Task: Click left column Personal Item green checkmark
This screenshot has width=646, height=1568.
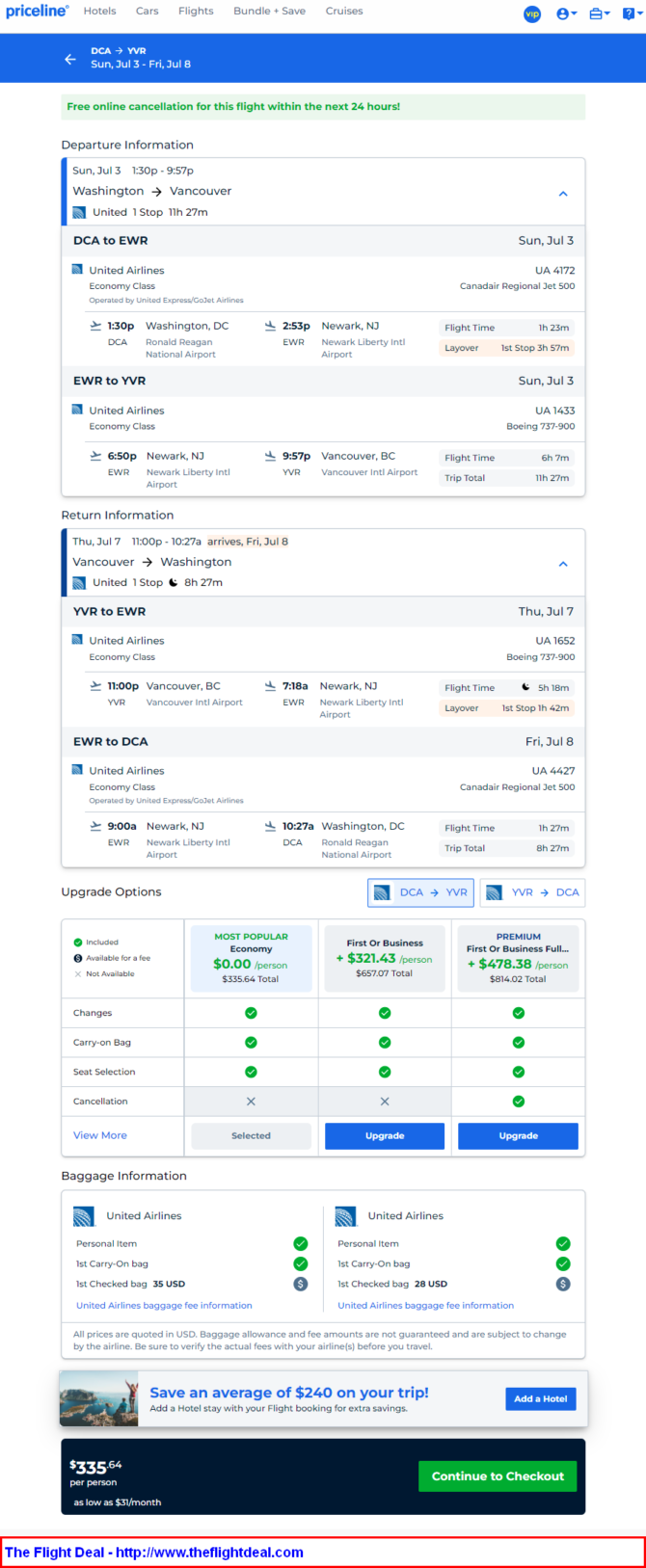Action: click(301, 1243)
